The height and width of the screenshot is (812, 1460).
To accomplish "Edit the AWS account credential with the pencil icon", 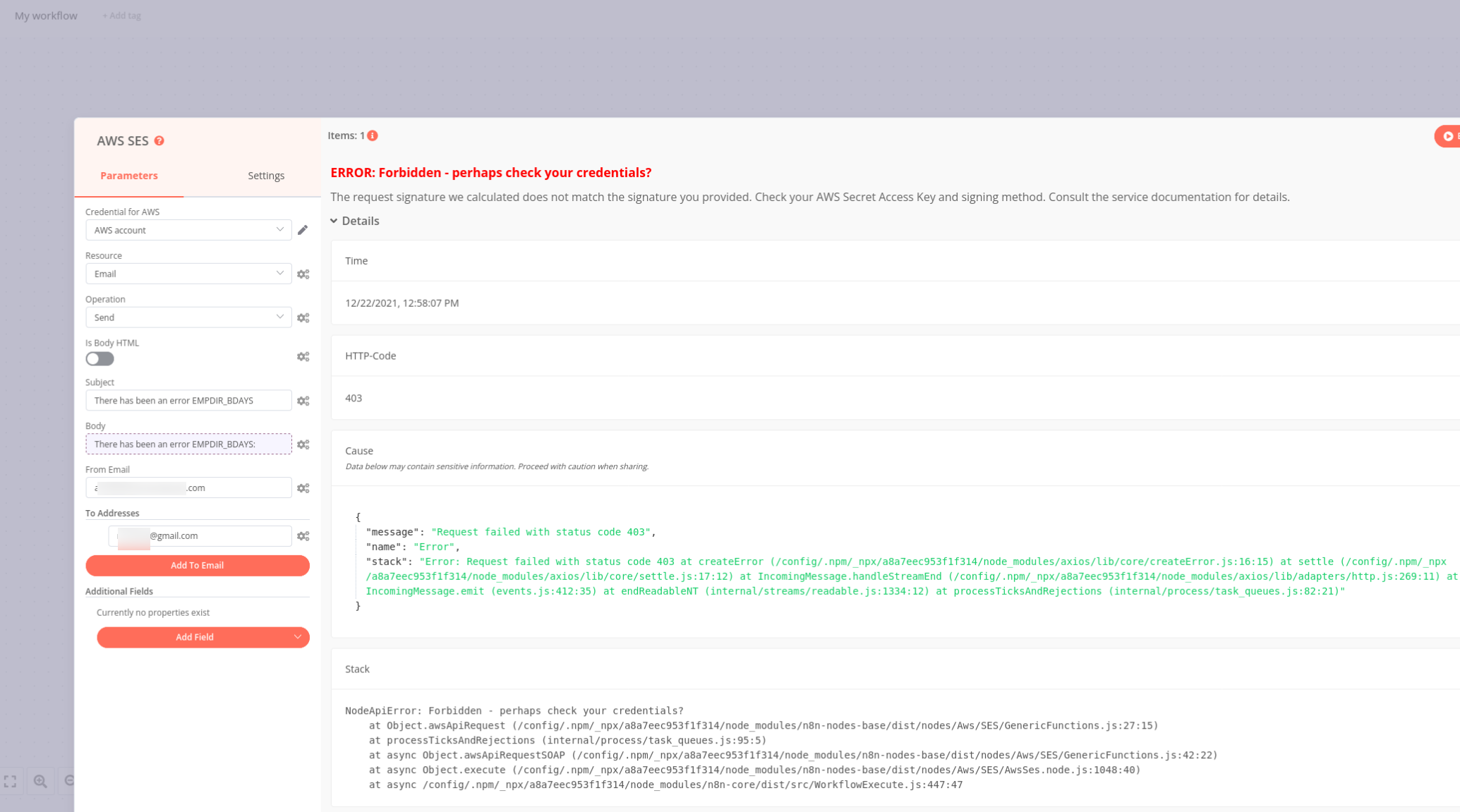I will [303, 229].
